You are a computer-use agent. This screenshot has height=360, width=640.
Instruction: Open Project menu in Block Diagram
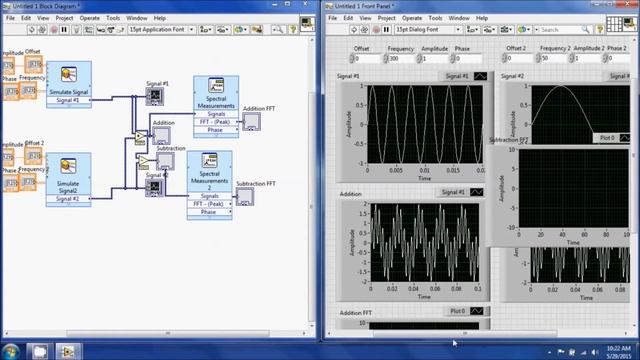pos(64,18)
